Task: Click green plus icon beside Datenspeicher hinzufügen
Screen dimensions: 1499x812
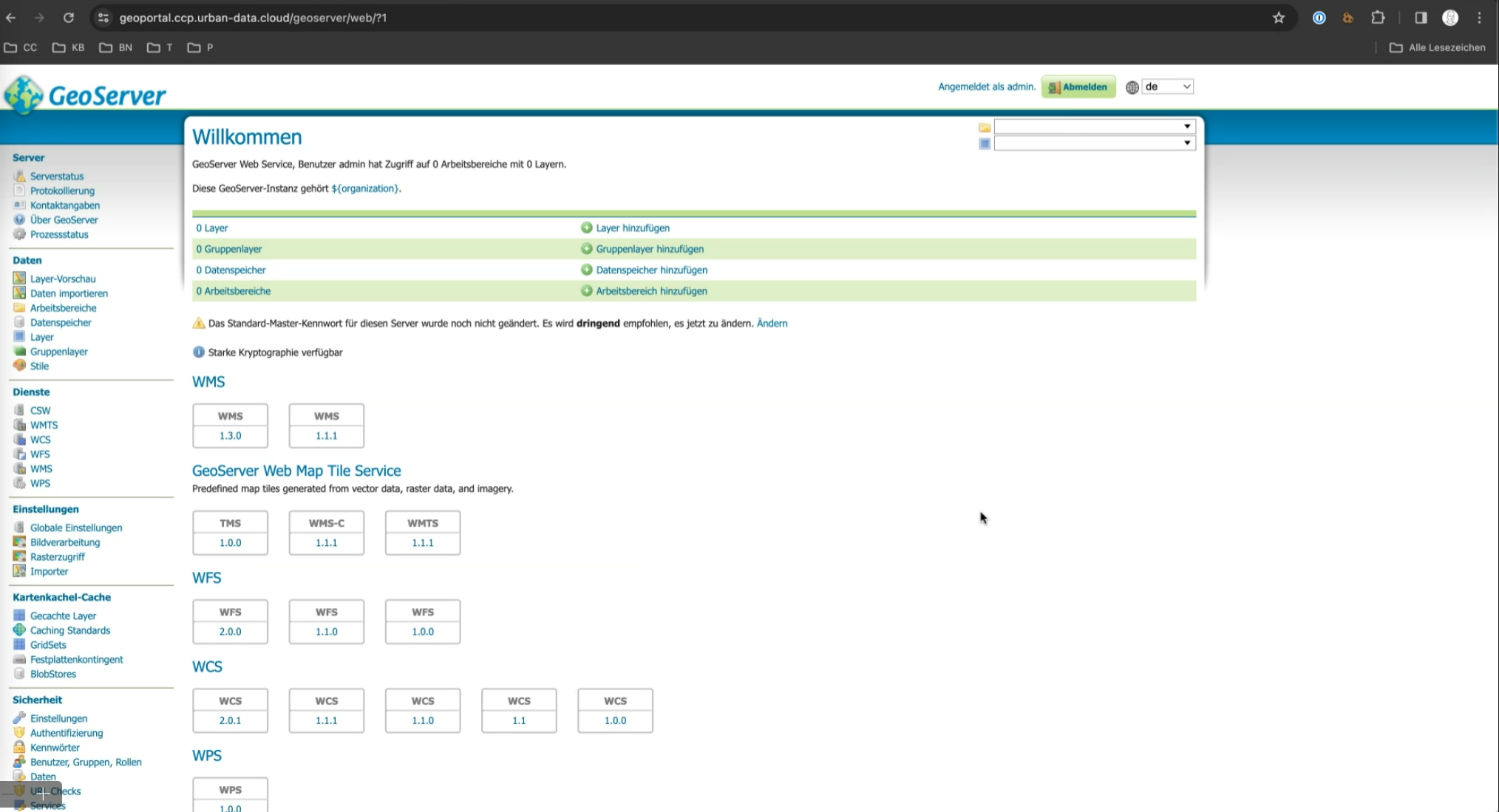Action: click(587, 270)
